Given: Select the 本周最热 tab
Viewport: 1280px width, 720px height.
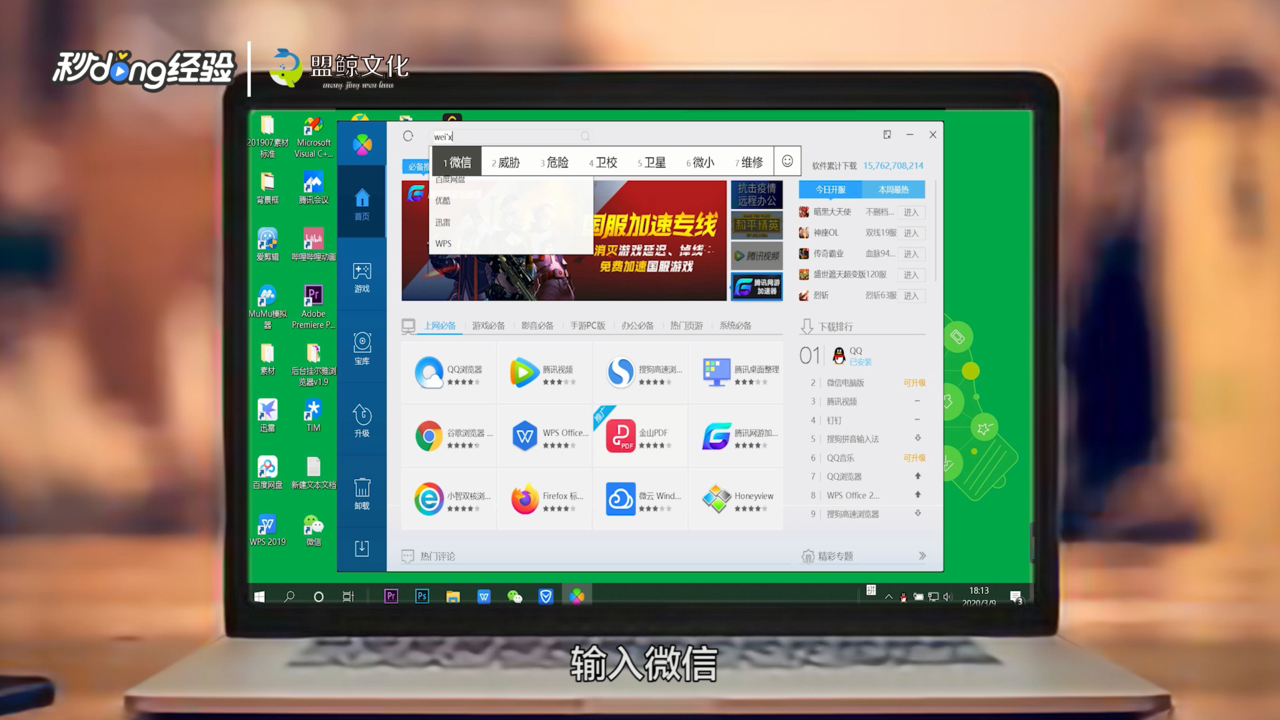Looking at the screenshot, I should pyautogui.click(x=893, y=190).
